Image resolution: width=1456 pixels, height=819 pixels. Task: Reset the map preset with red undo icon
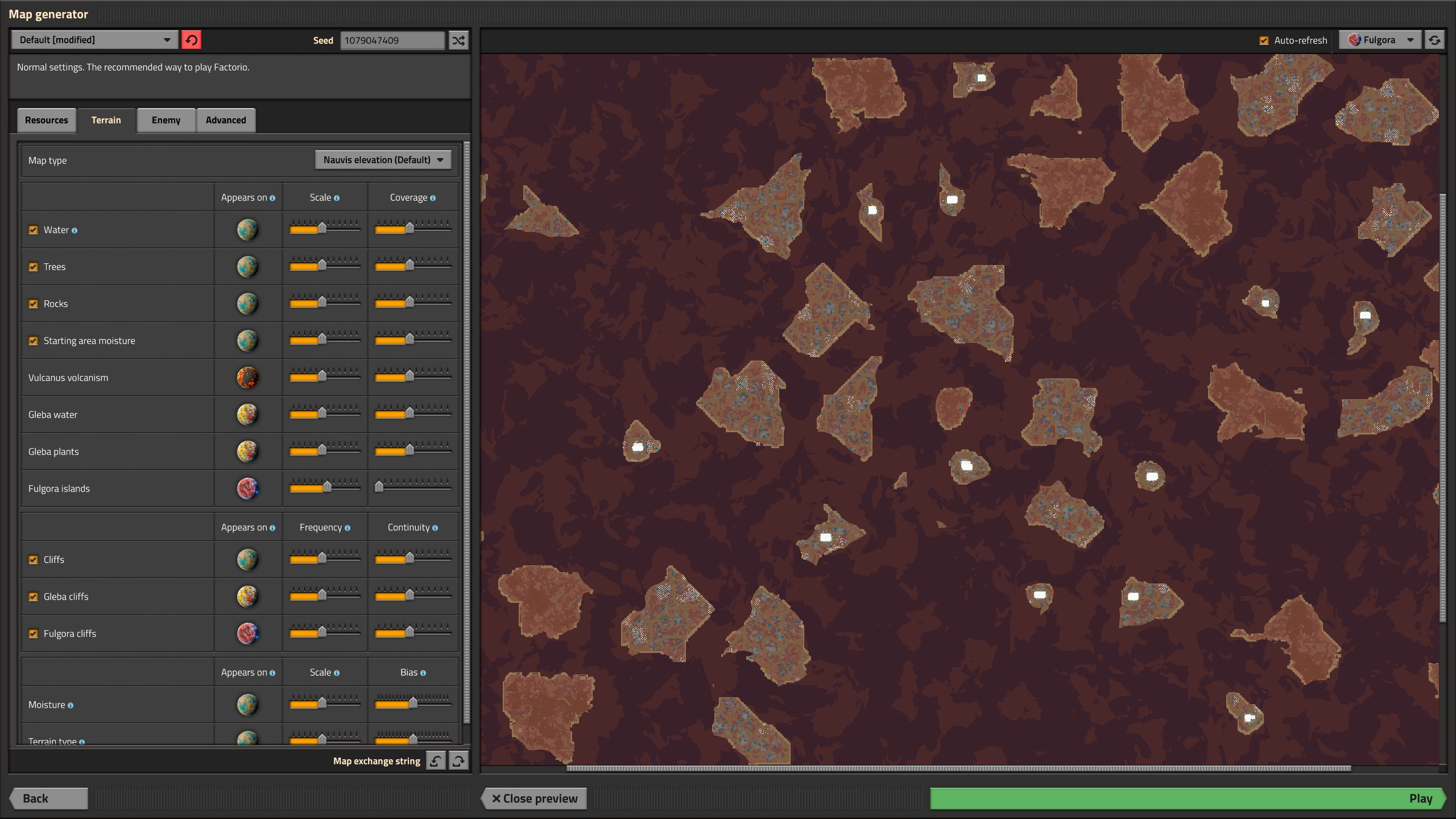coord(192,40)
